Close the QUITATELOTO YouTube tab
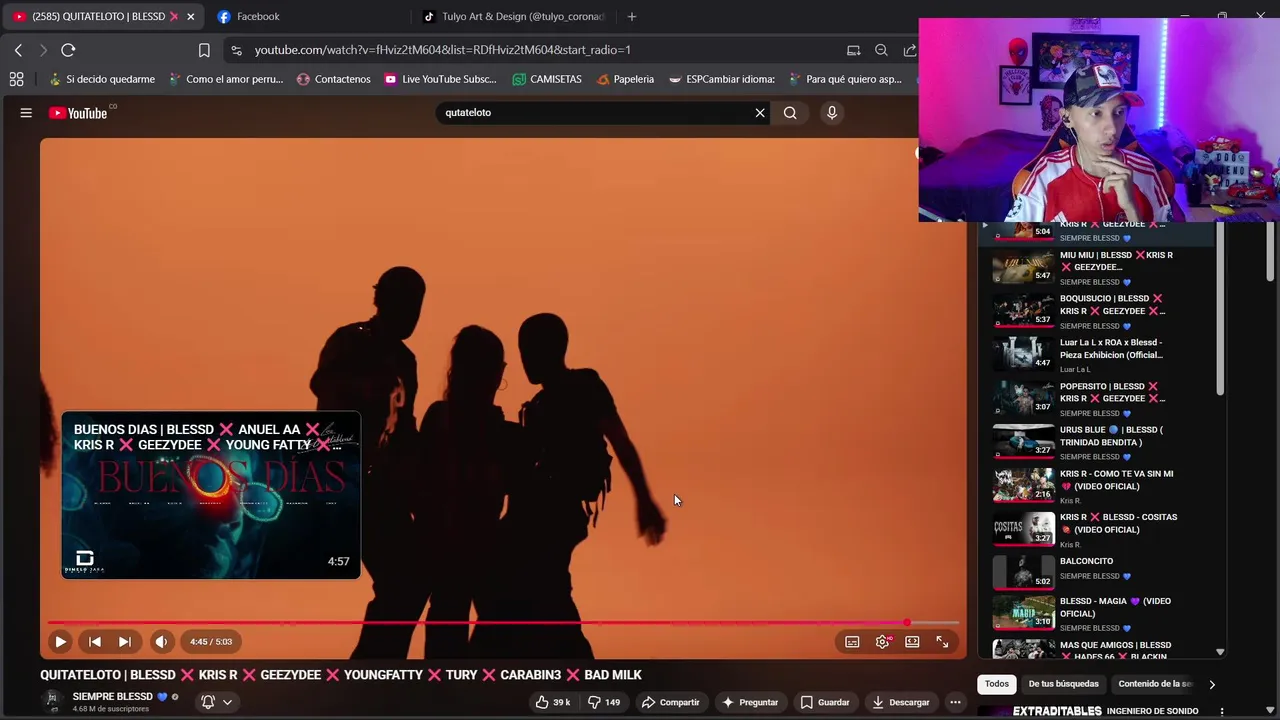Image resolution: width=1280 pixels, height=720 pixels. pos(190,16)
